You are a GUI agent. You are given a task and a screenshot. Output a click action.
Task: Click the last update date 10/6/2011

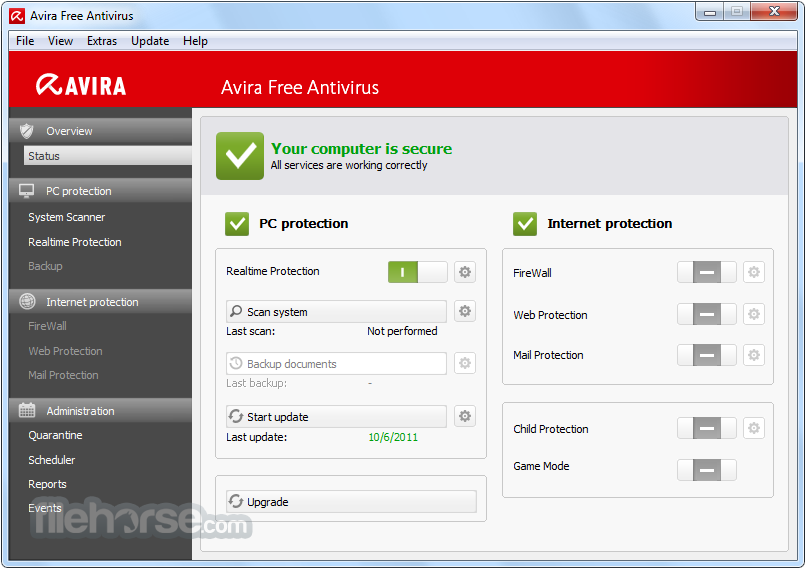click(393, 437)
